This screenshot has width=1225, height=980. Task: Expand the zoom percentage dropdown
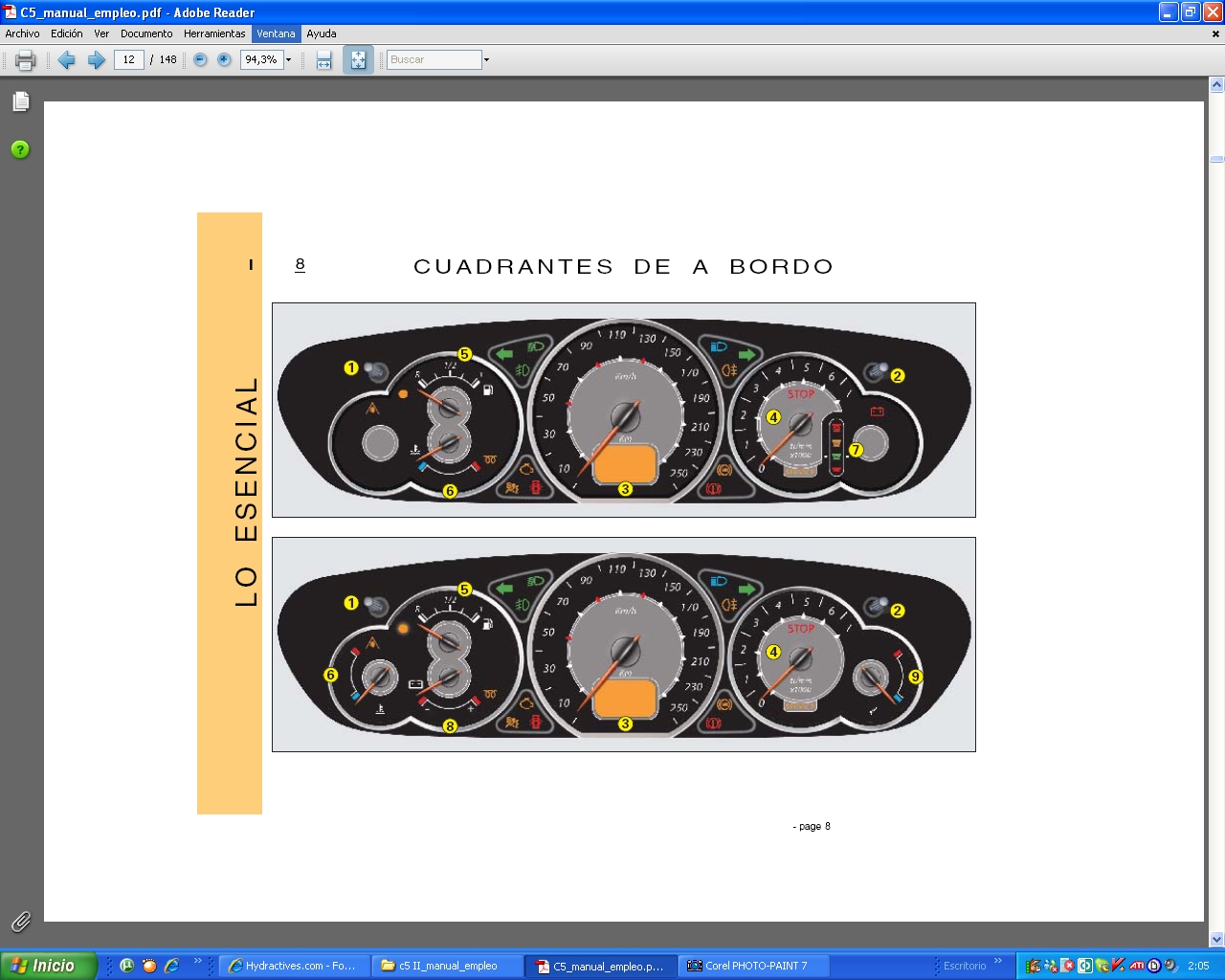click(x=288, y=60)
